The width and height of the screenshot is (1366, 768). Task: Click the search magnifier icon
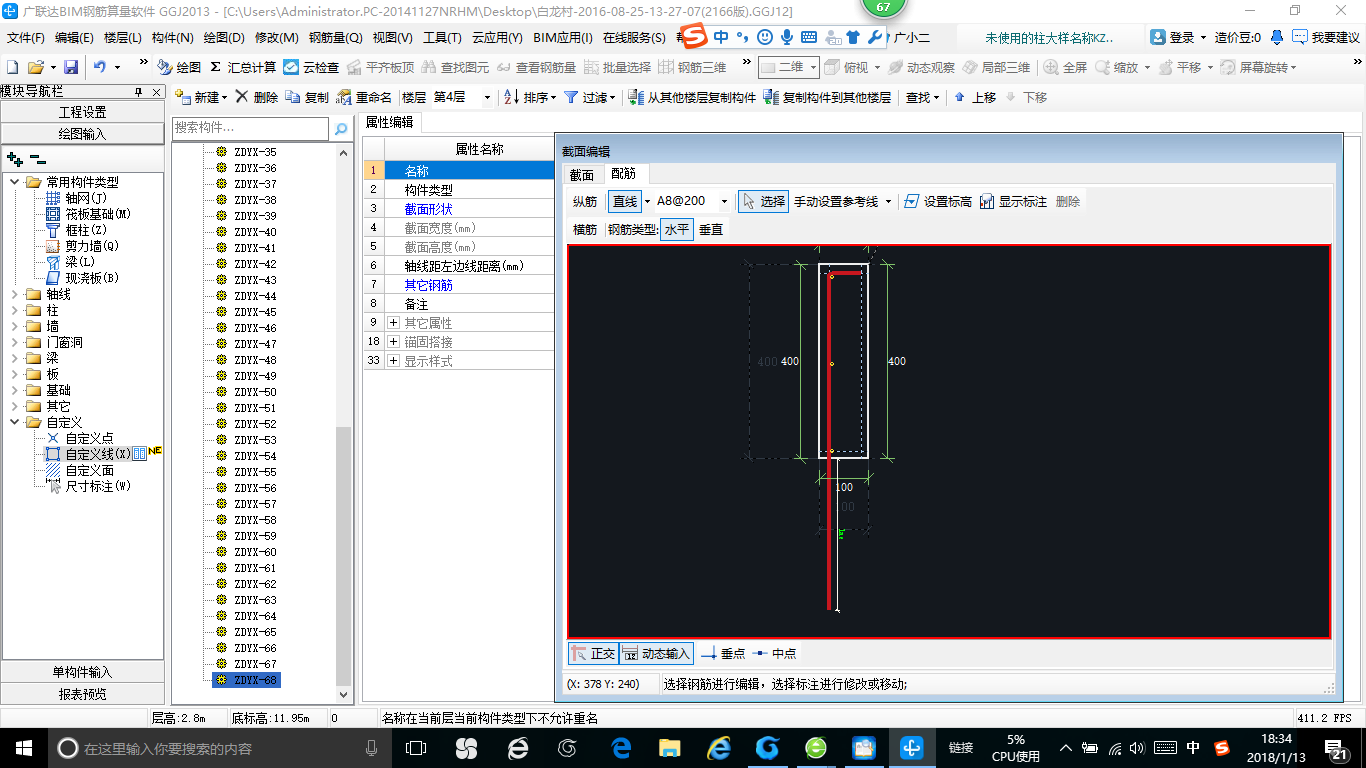341,128
